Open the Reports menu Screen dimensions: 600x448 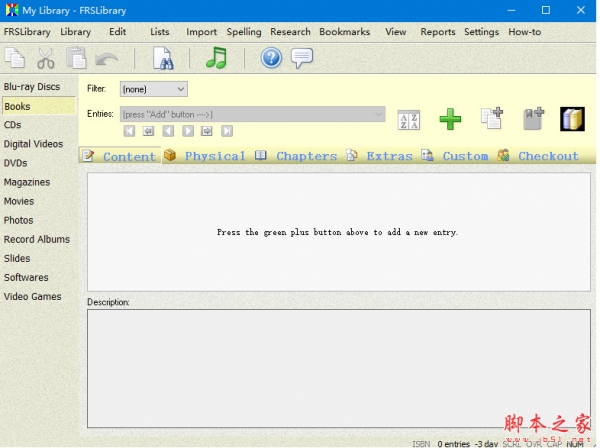click(437, 32)
